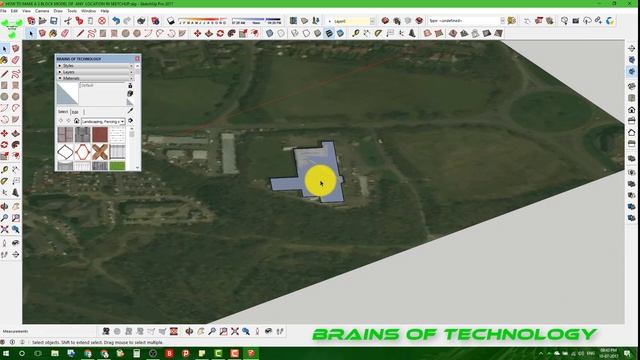Select the Zoom Extents tool in left toolbar
Screen dimensions: 640x360
4,229
